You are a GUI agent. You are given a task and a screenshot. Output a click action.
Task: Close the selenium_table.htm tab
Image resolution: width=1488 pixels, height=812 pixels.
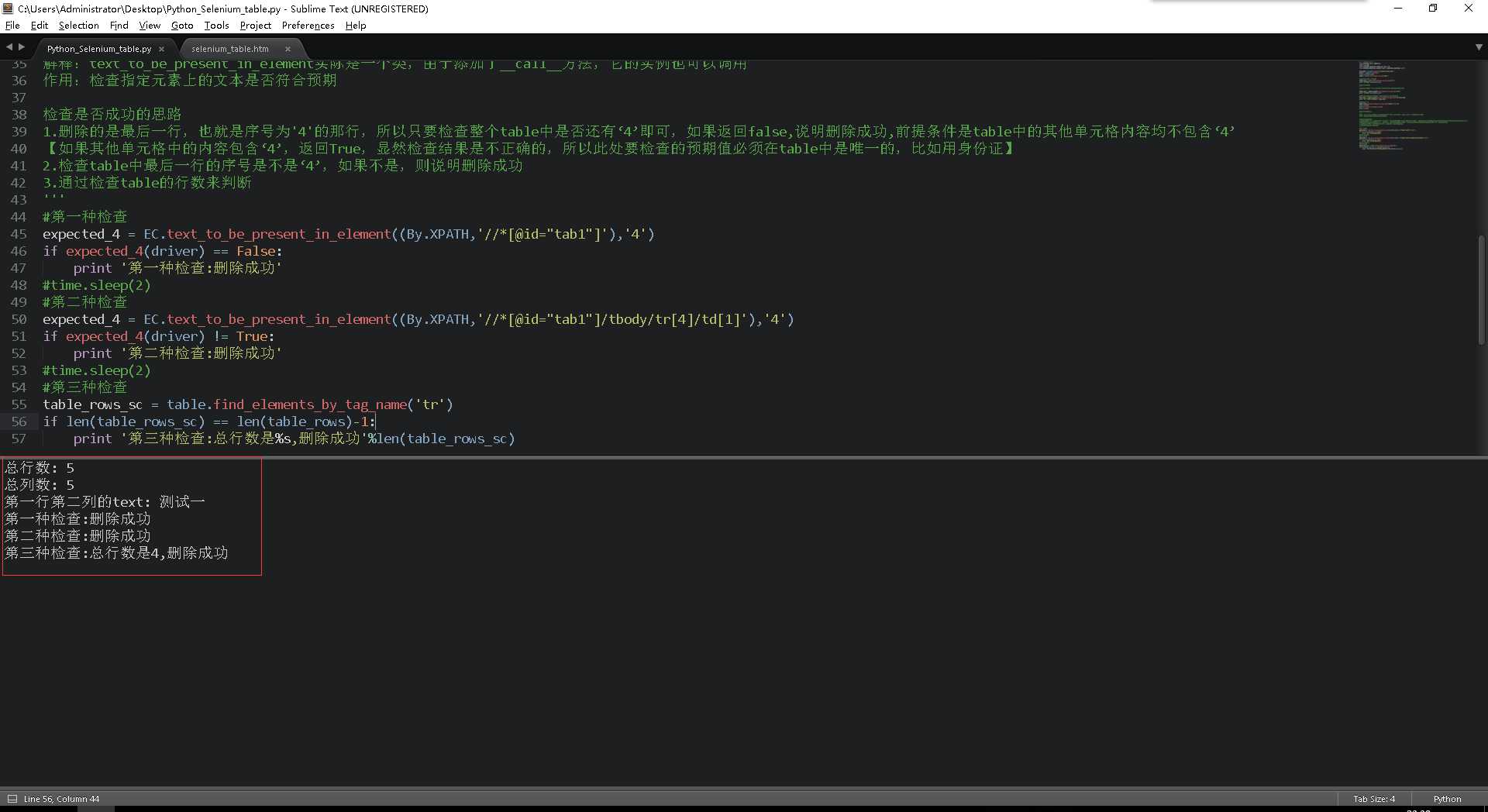click(288, 49)
